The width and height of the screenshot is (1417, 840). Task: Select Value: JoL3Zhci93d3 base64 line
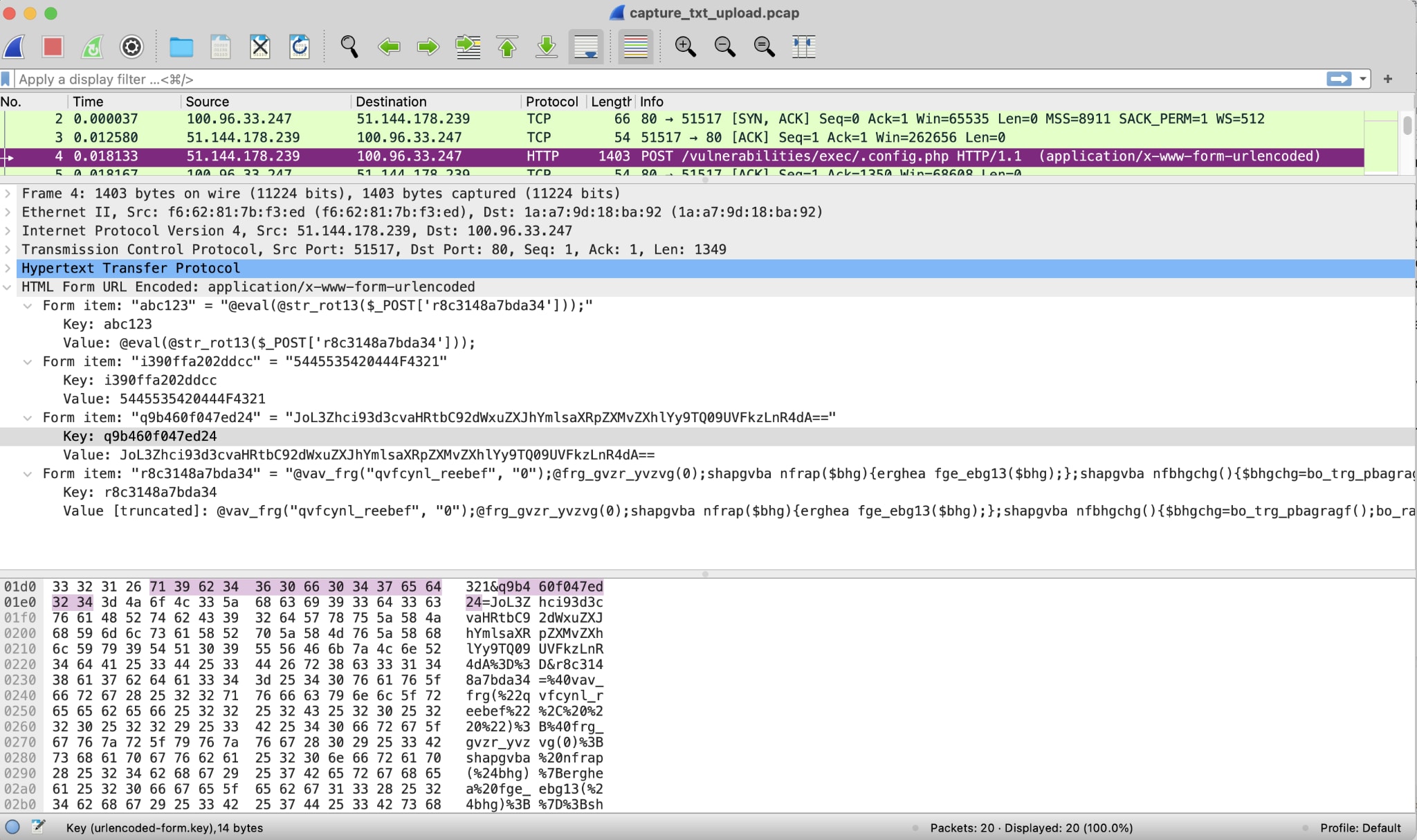point(707,455)
